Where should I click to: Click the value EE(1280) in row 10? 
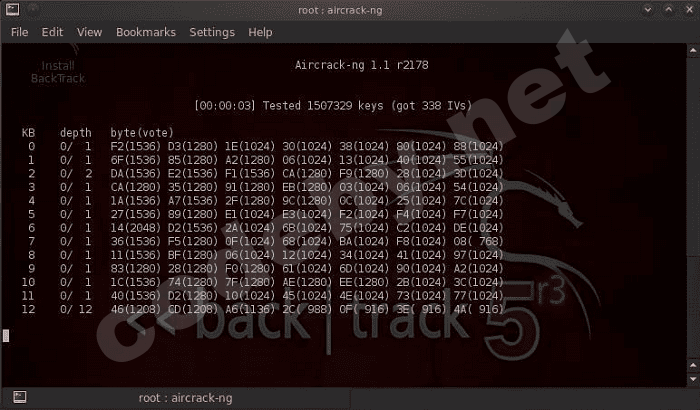(x=364, y=282)
